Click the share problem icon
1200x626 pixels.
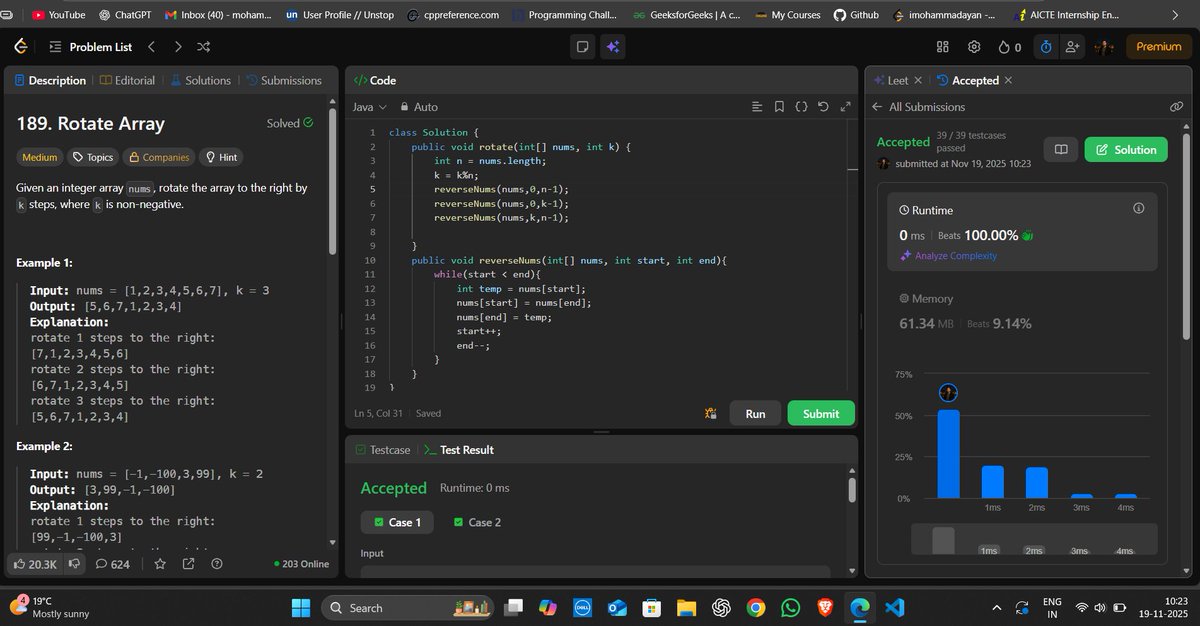point(189,564)
